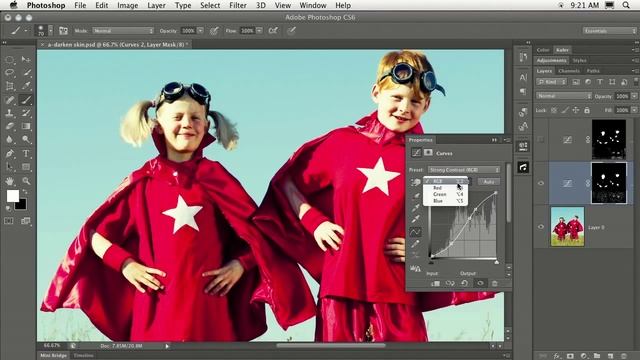Swap foreground and background colors
This screenshot has height=360, width=640.
[25, 192]
